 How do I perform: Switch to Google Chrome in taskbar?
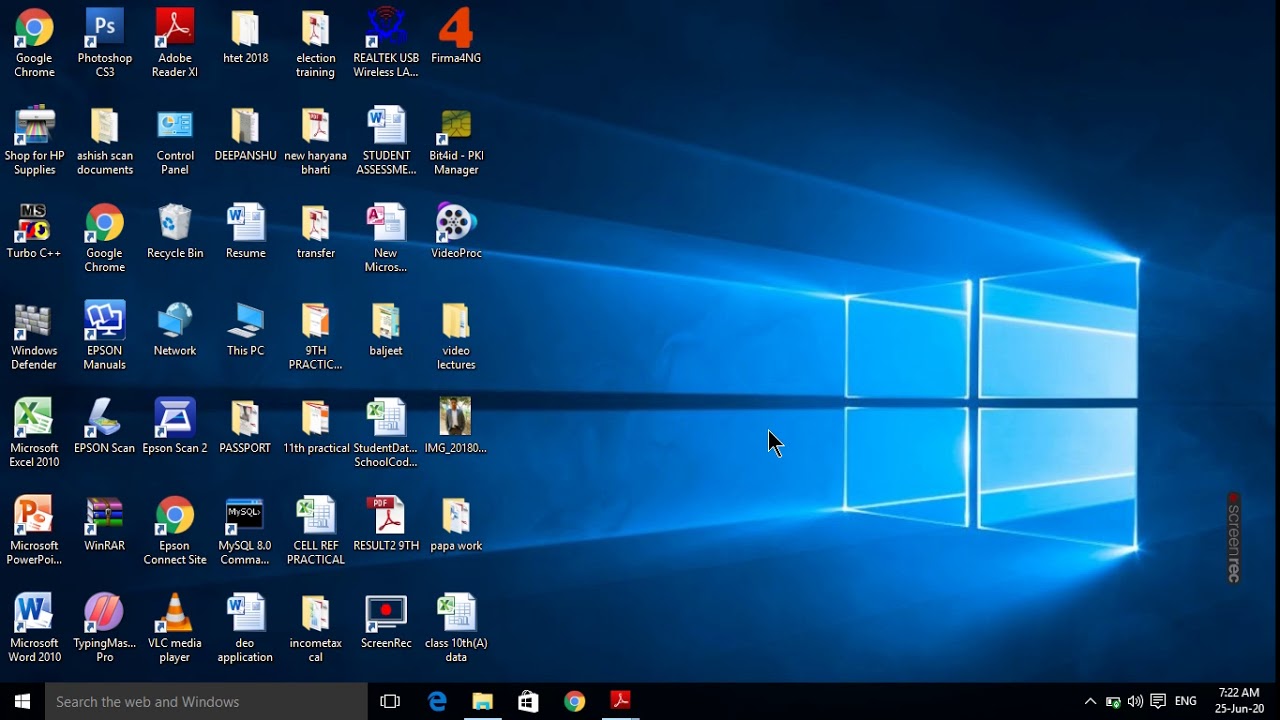tap(574, 701)
